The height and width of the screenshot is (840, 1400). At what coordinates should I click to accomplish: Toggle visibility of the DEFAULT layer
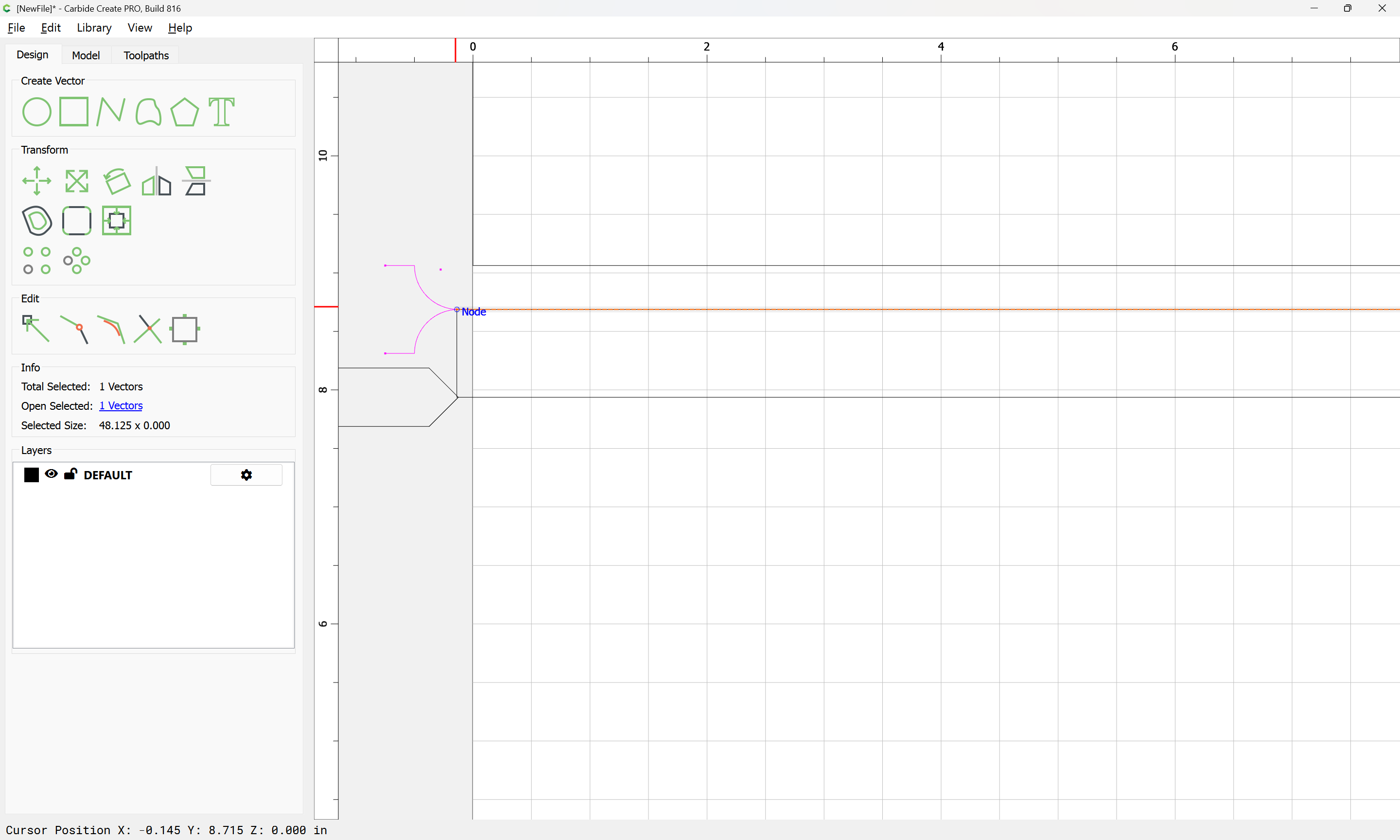coord(51,474)
